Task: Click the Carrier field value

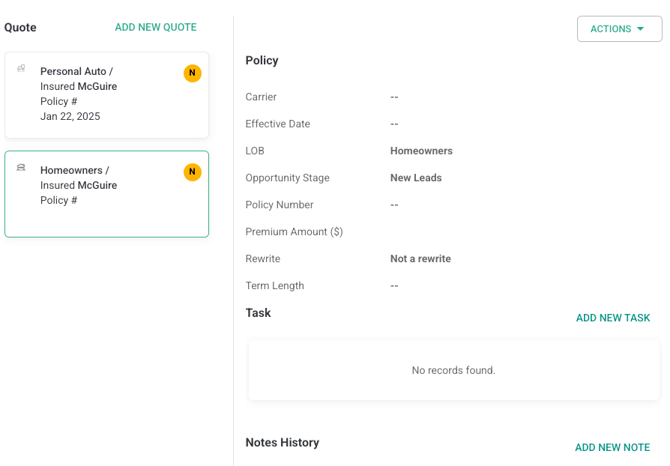Action: [394, 97]
